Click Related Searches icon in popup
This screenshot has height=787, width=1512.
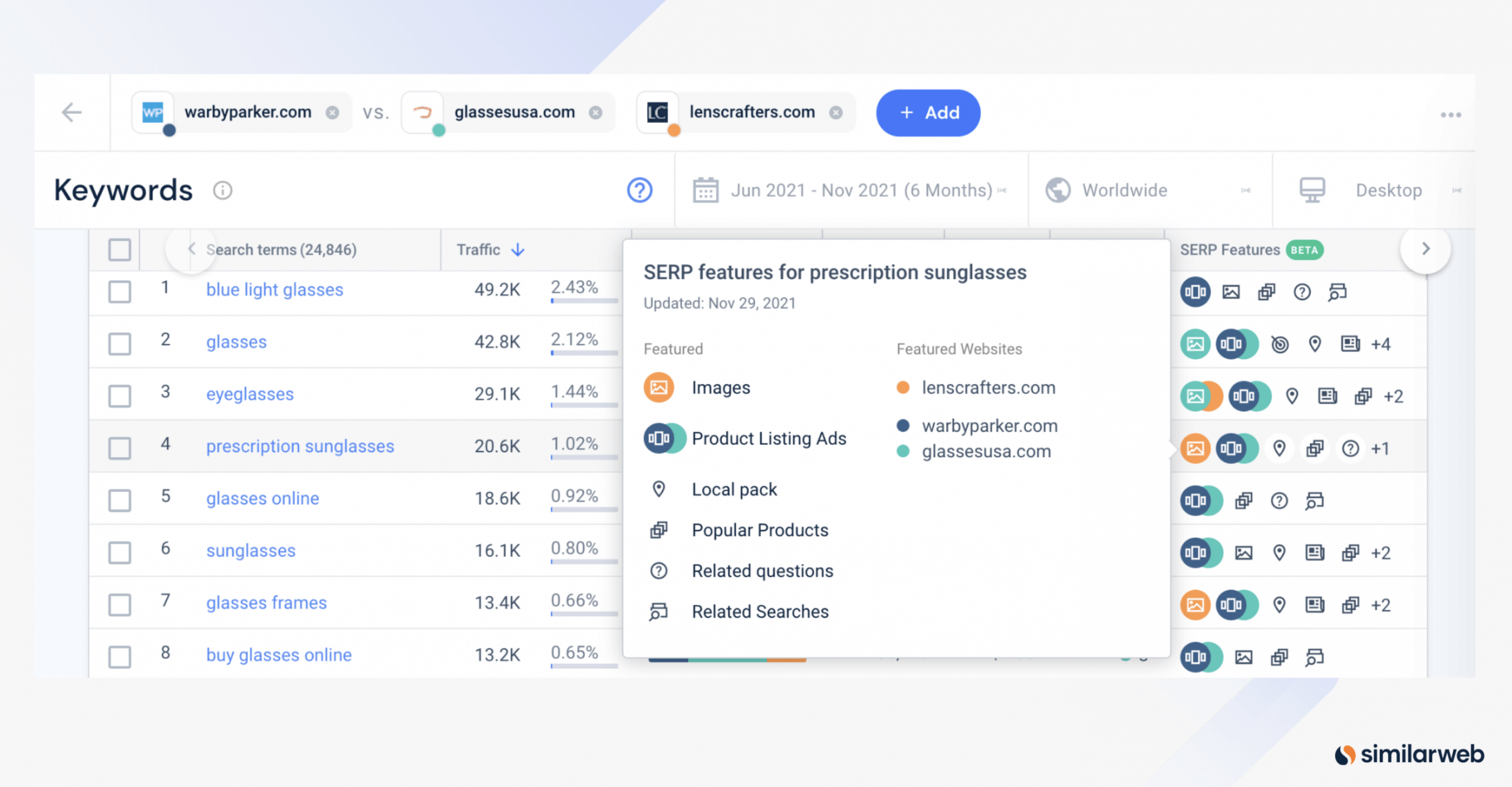(x=659, y=612)
